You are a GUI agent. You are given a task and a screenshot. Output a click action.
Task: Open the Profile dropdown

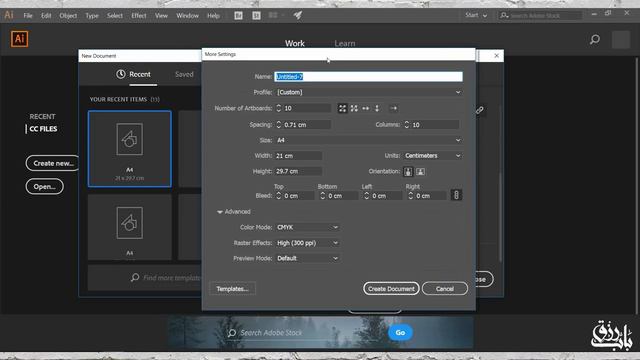(x=369, y=92)
